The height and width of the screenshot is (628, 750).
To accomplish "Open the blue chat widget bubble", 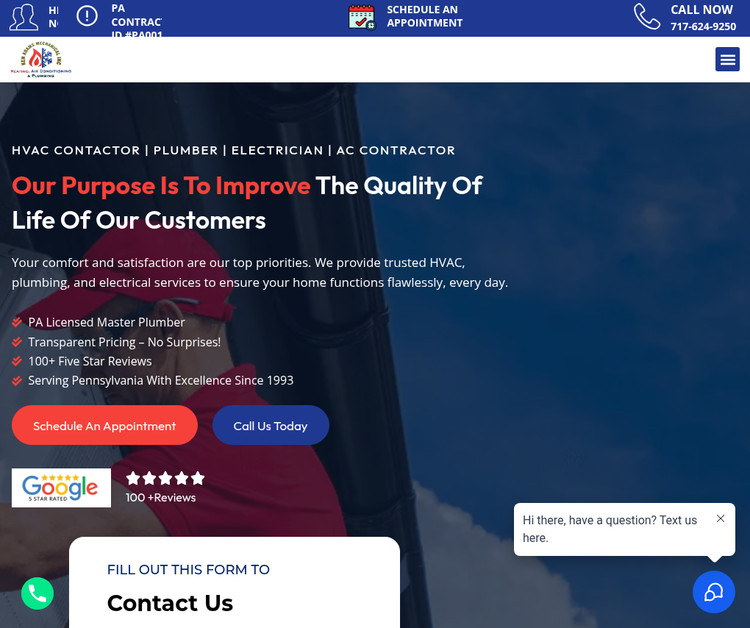I will (714, 592).
